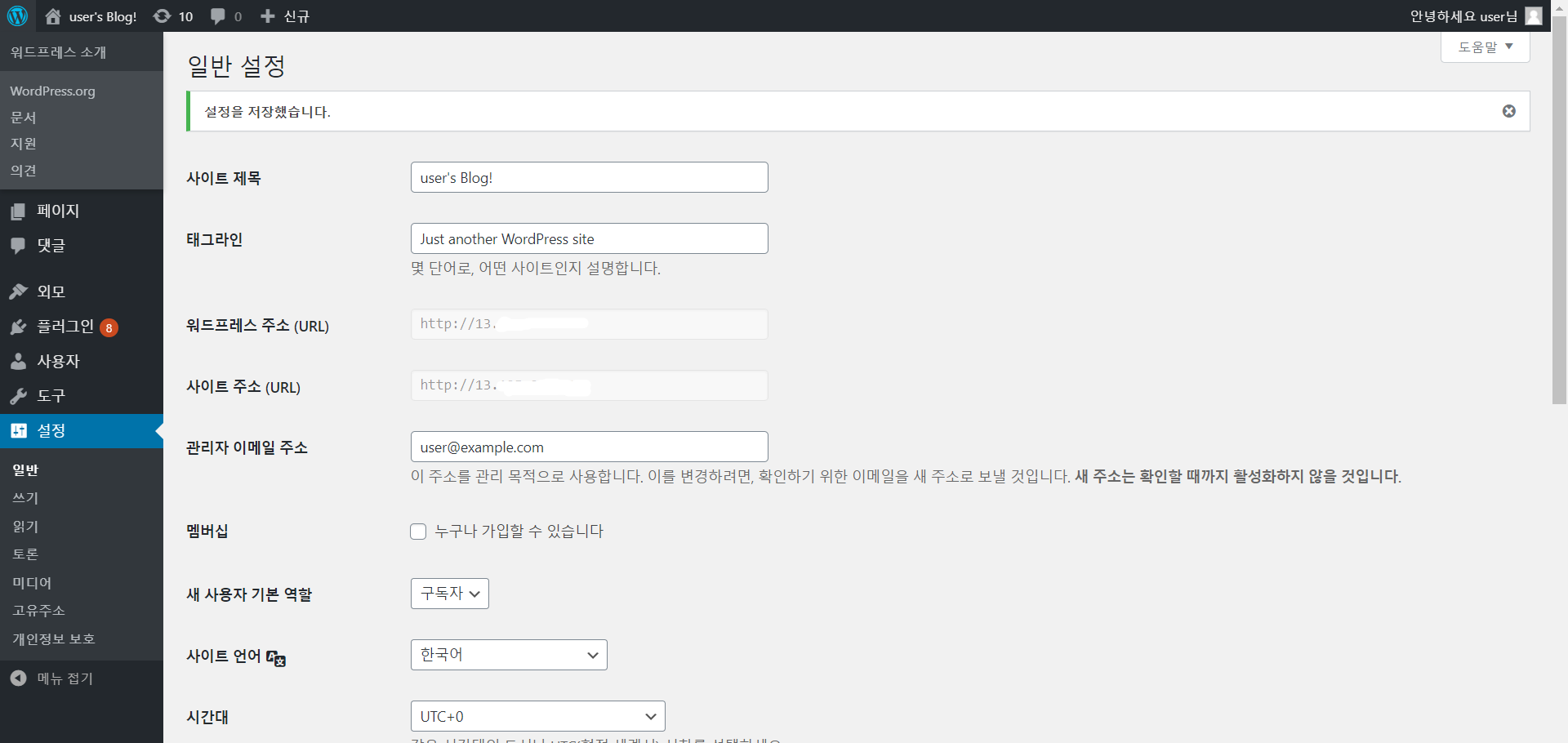Open the 지원 support link

[23, 144]
